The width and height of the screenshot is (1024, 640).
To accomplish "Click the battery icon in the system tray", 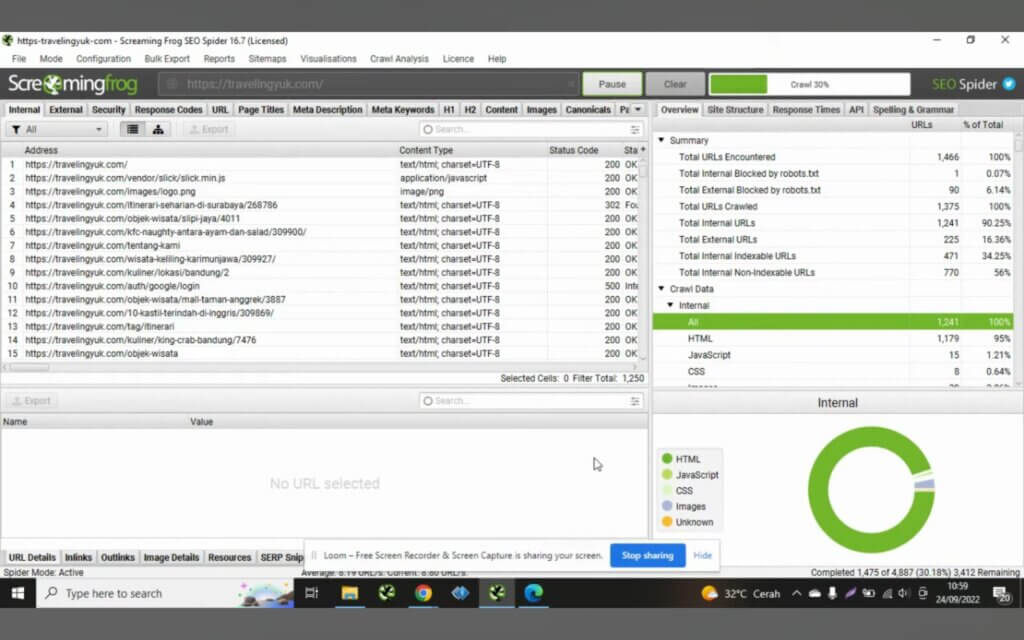I will coord(869,593).
